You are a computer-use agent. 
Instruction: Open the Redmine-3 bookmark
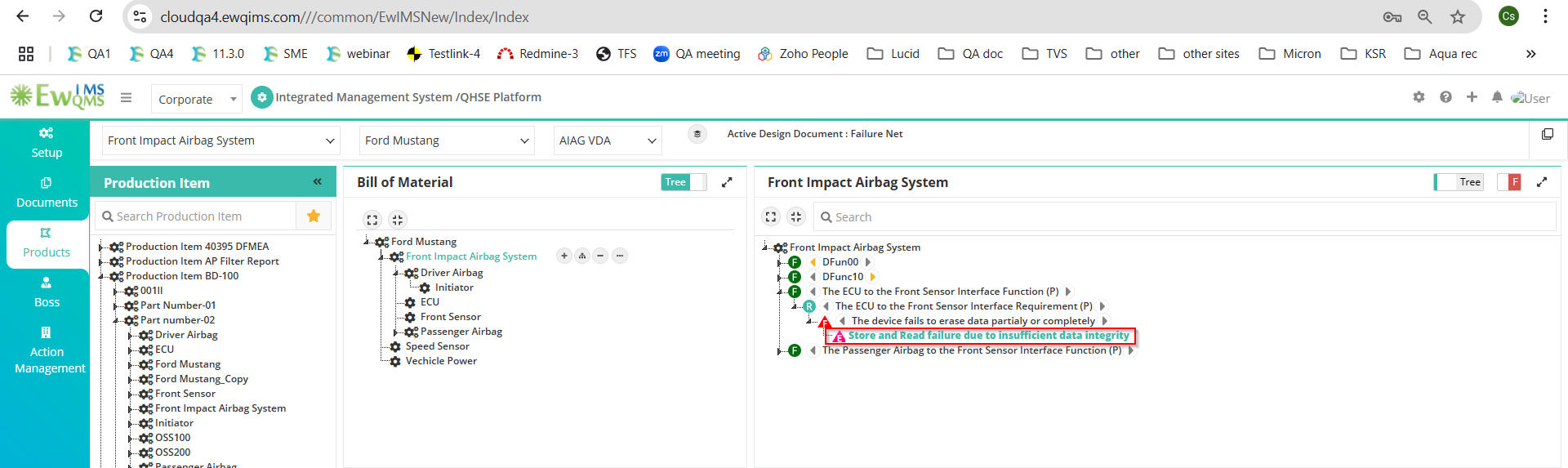click(x=537, y=54)
